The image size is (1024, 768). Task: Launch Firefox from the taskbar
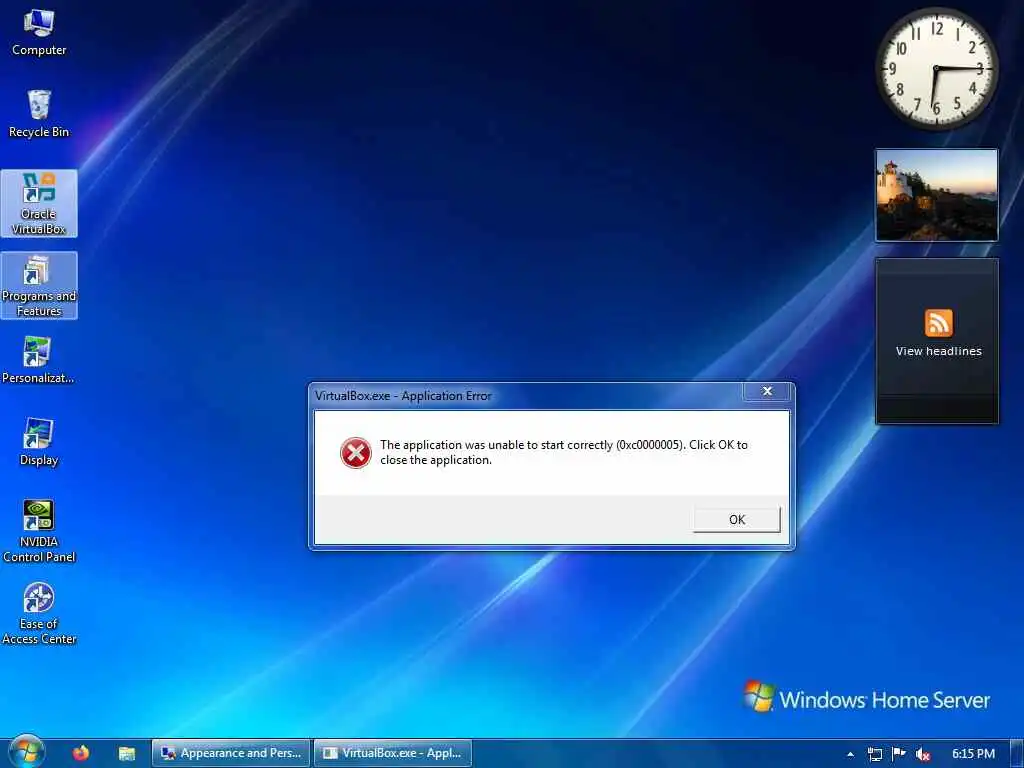pyautogui.click(x=81, y=754)
